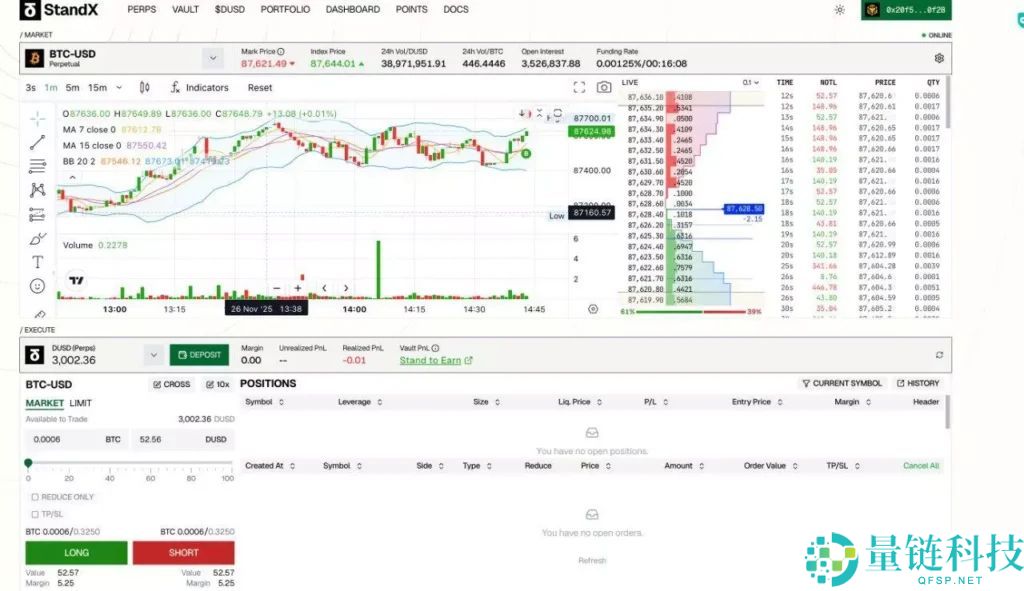Switch to the LIMIT order tab

point(81,403)
